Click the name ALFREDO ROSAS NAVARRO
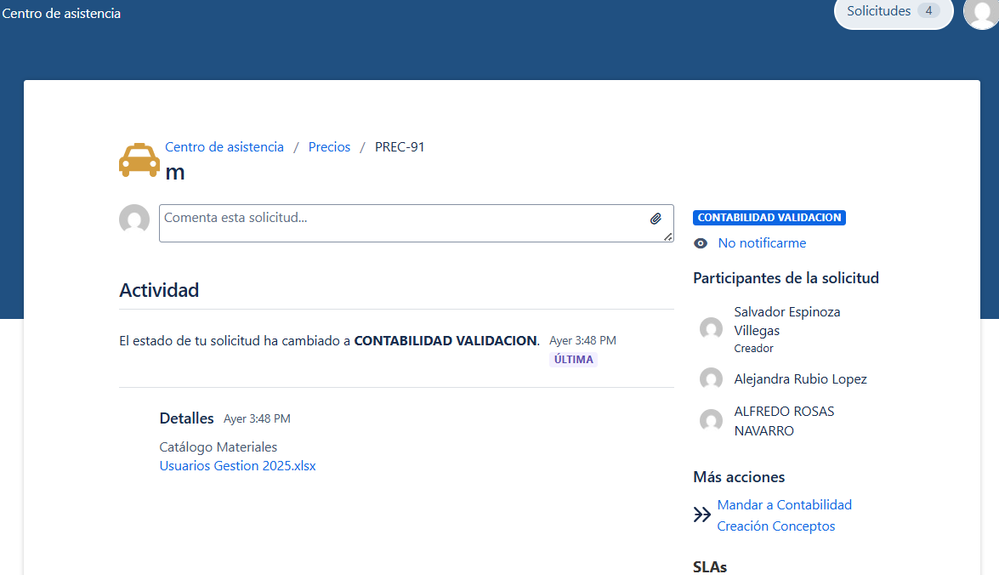 (x=784, y=421)
